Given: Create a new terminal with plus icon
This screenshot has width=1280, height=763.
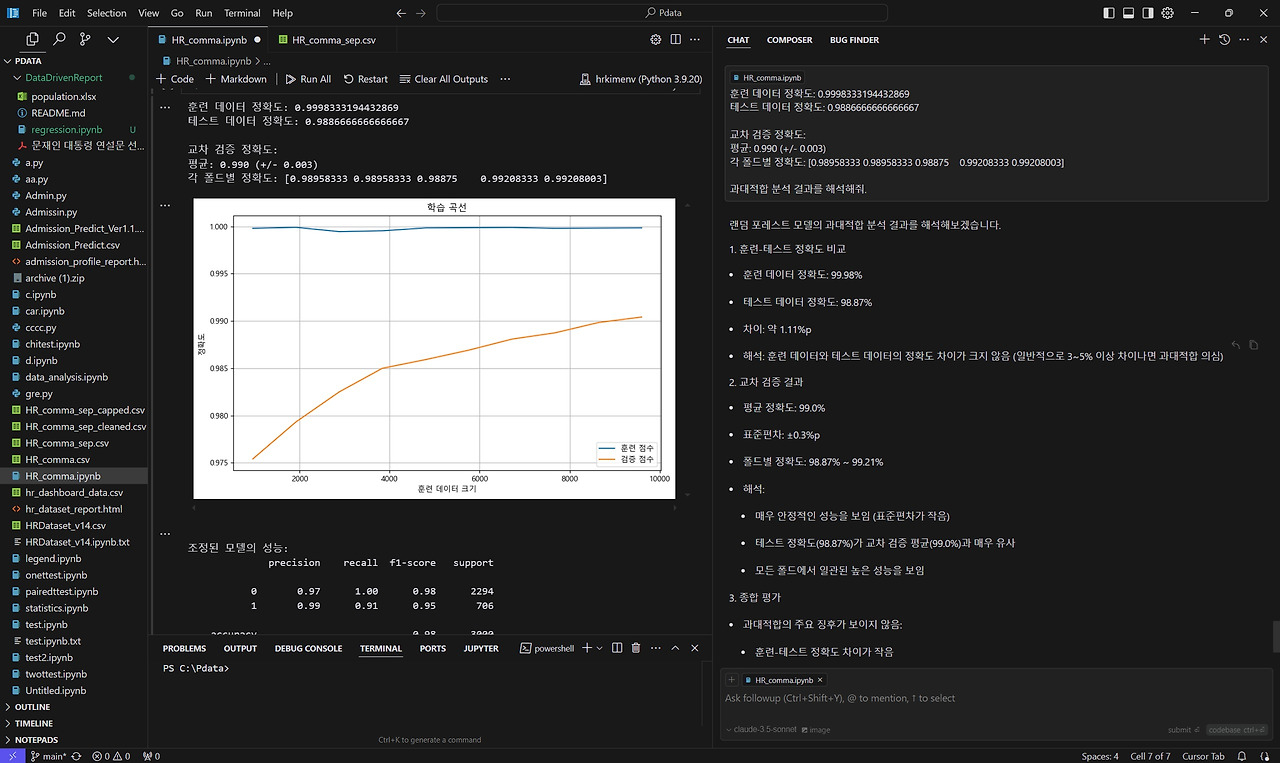Looking at the screenshot, I should pyautogui.click(x=587, y=648).
